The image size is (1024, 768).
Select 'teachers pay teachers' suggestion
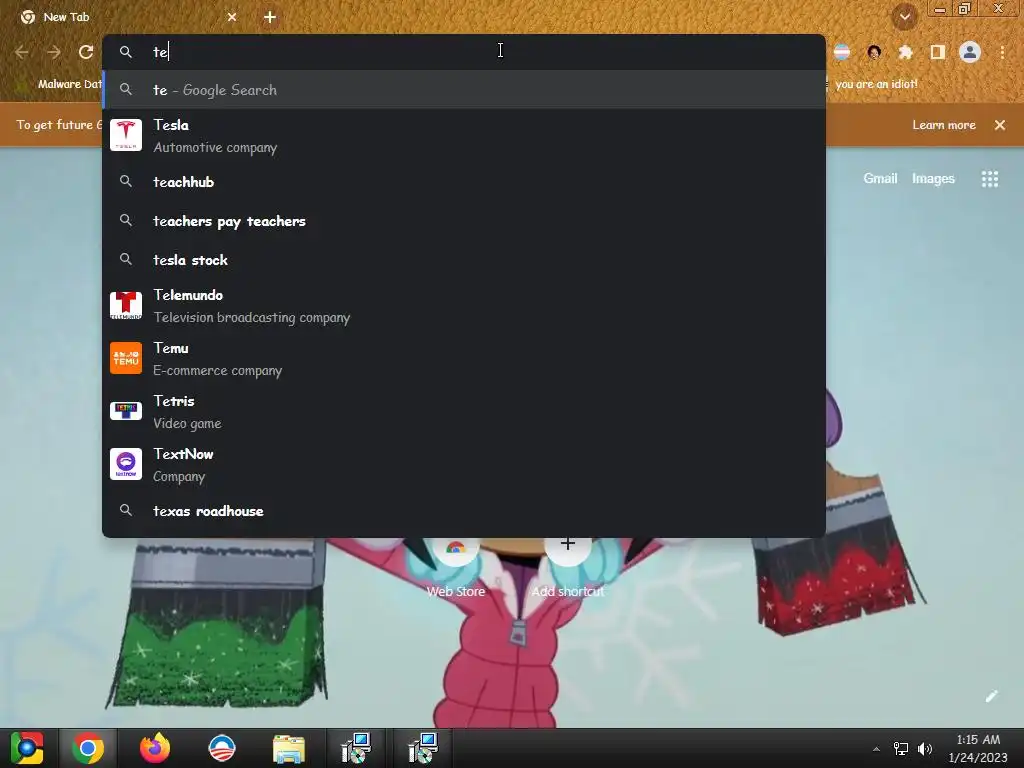(x=464, y=221)
